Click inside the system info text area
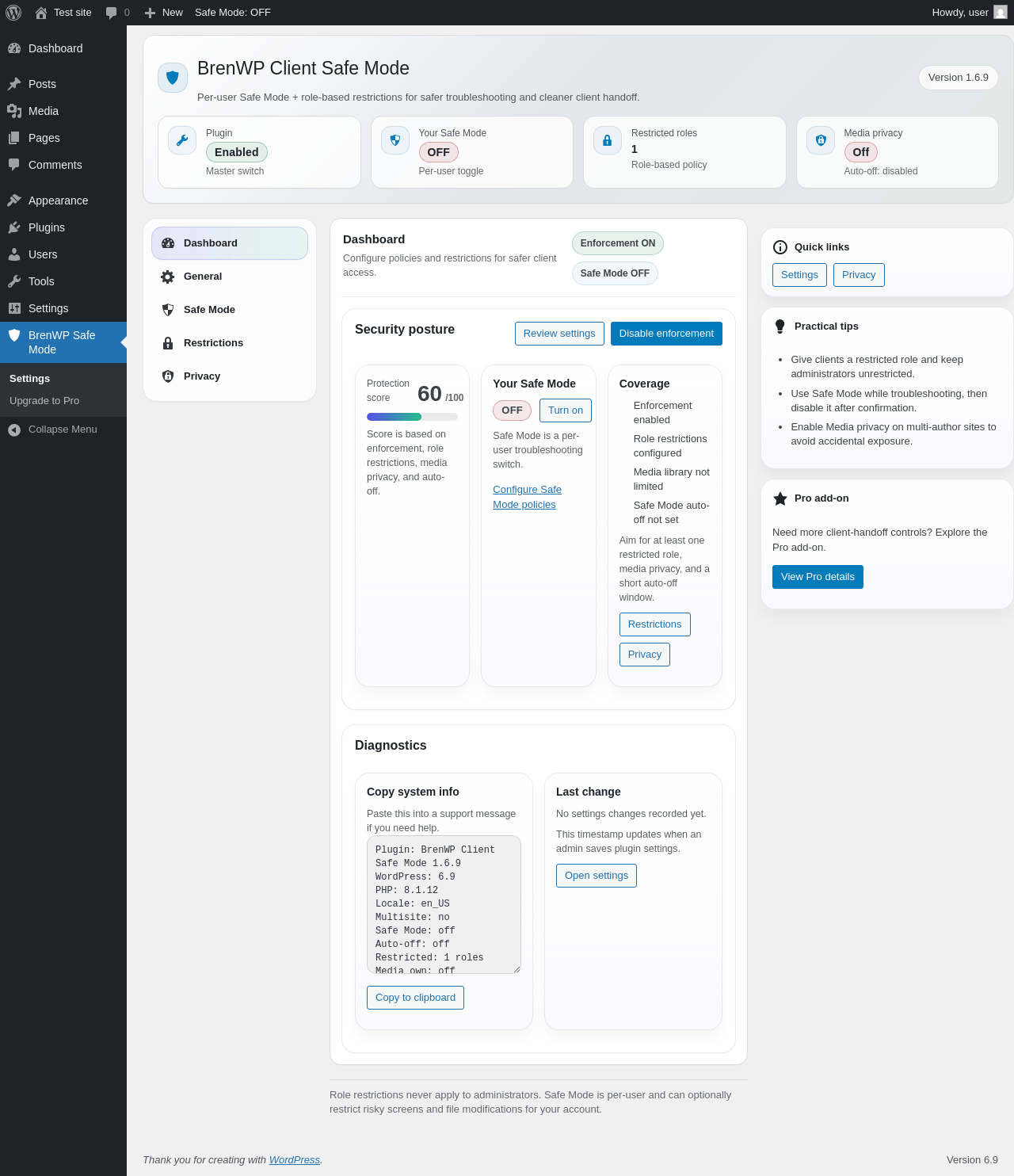Screen dimensions: 1014x1176 point(444,904)
